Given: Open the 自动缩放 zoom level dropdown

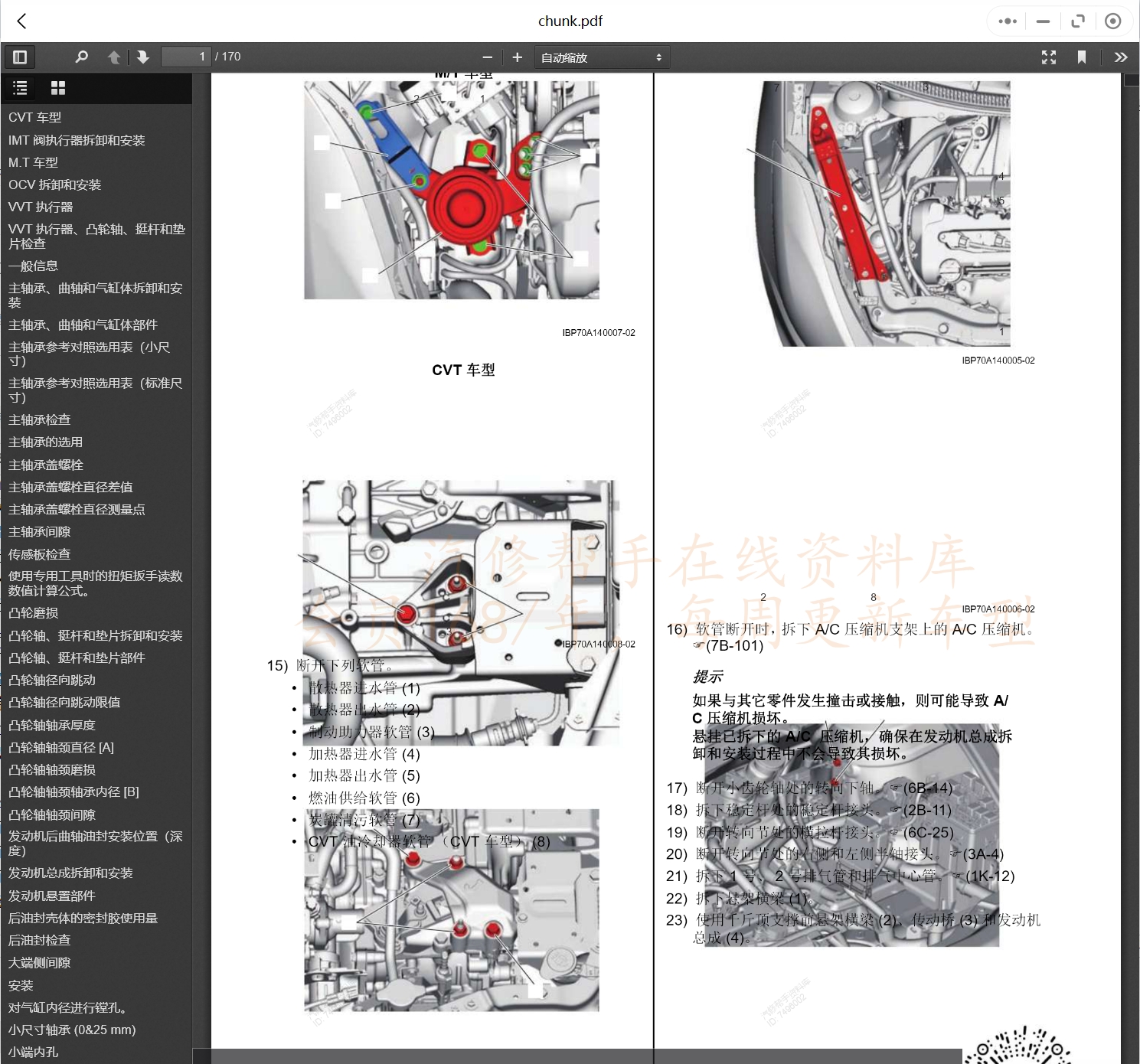Looking at the screenshot, I should 602,56.
